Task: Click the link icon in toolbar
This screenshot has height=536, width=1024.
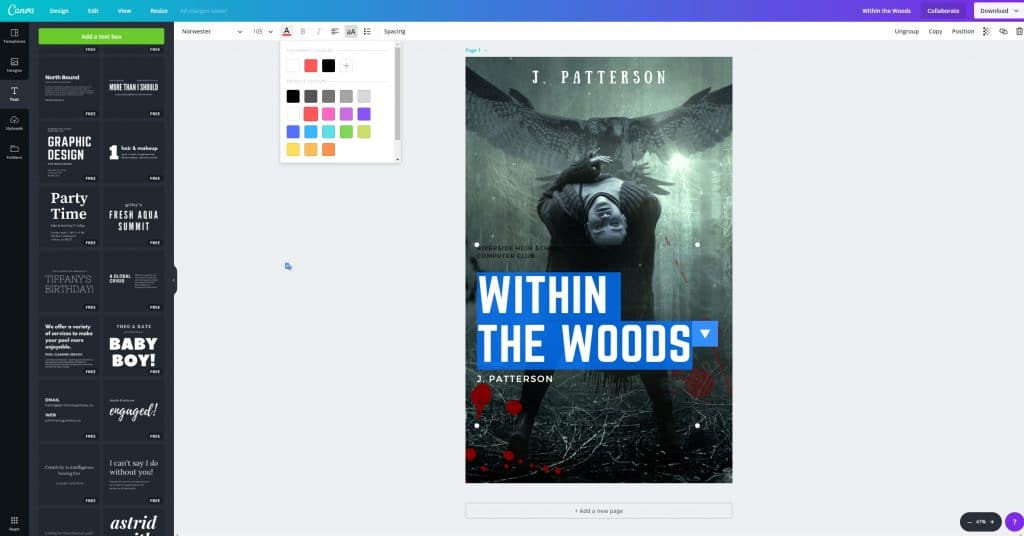Action: (1003, 31)
